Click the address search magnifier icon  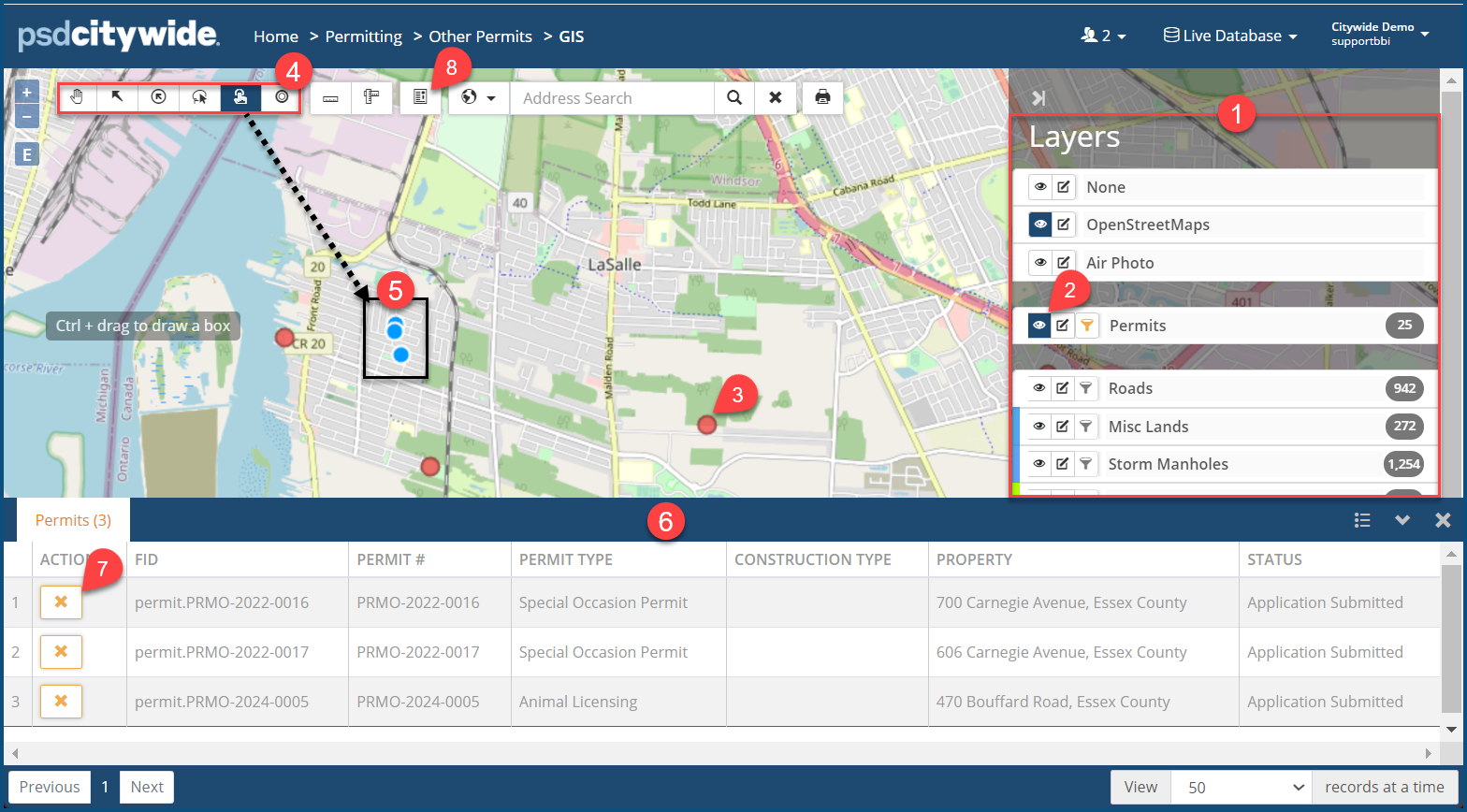click(x=734, y=97)
